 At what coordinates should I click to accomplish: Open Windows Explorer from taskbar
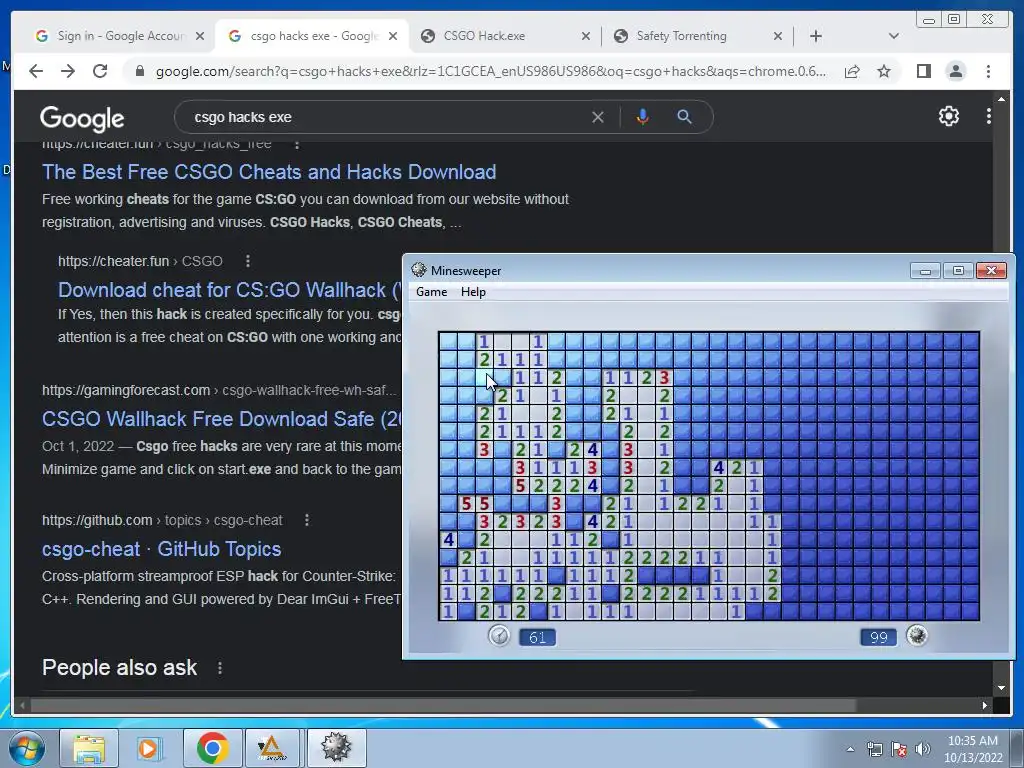coord(89,748)
